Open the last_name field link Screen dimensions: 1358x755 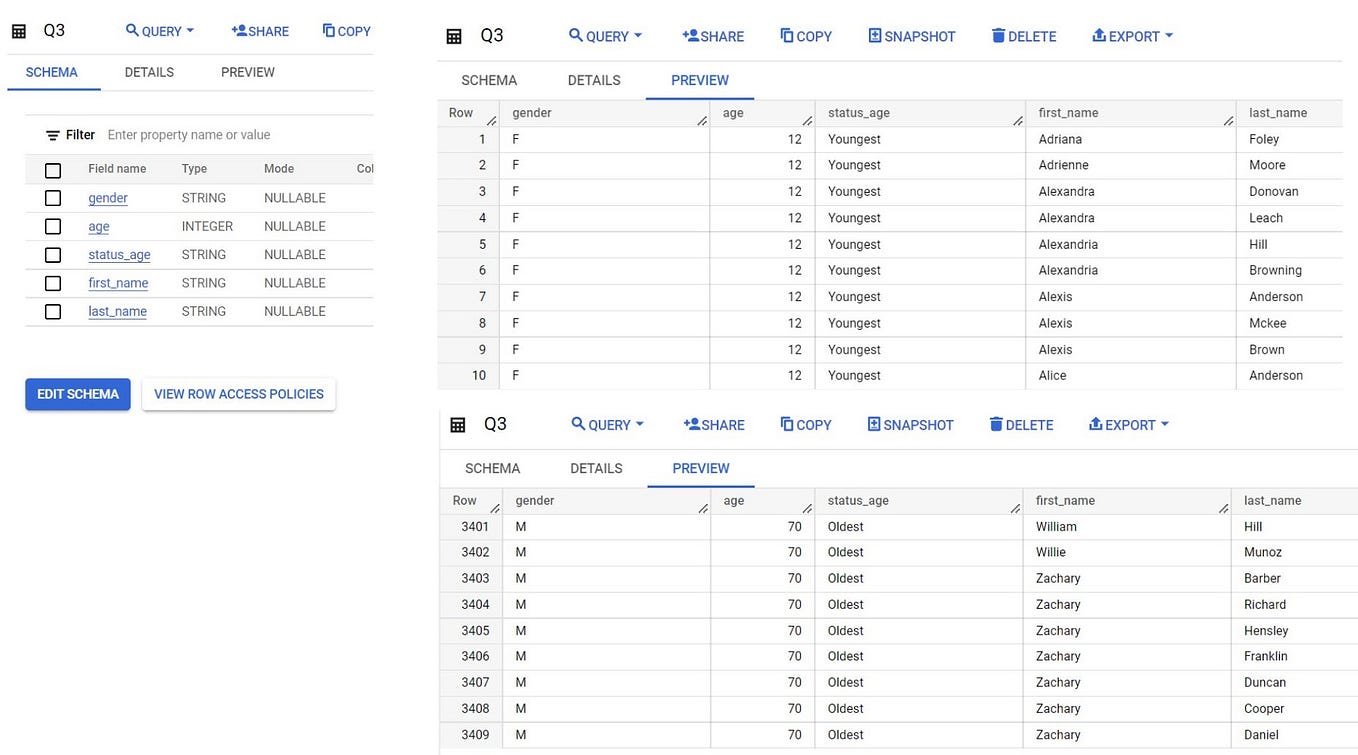click(x=117, y=311)
